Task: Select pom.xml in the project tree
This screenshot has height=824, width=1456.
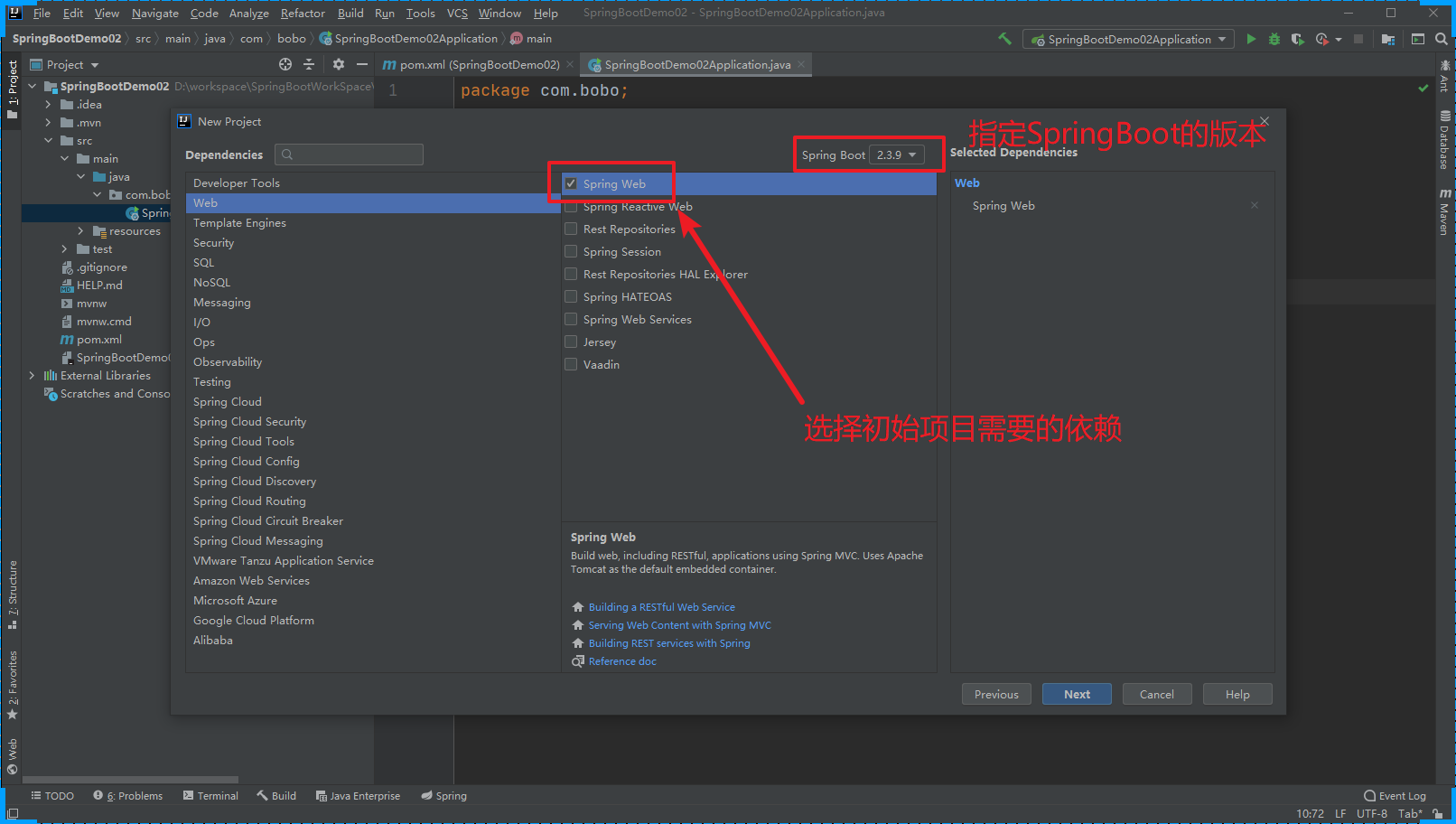Action: [x=99, y=340]
